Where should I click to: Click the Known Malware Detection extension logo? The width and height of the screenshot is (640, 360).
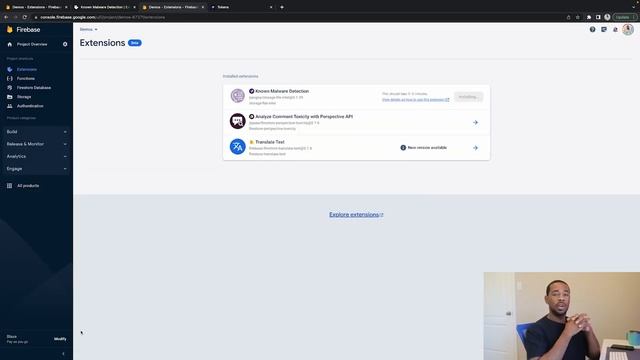coord(237,96)
